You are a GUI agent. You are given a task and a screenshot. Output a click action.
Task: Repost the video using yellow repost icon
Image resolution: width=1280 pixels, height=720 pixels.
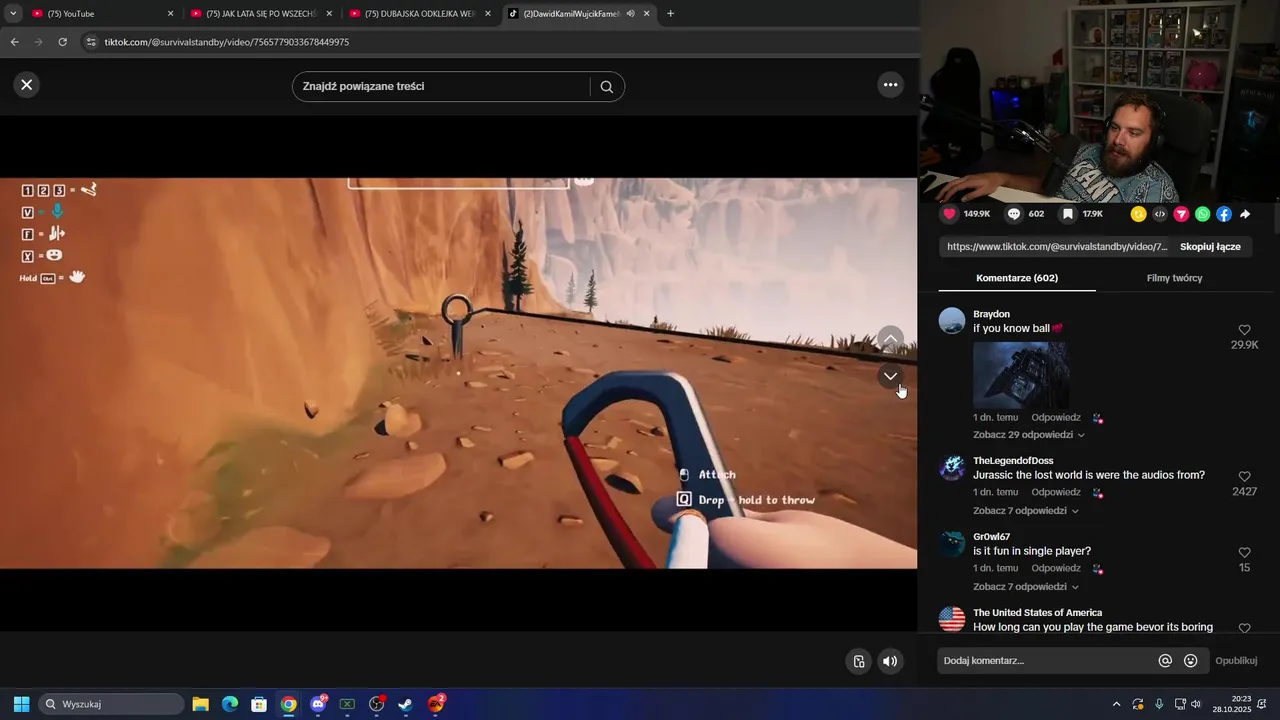coord(1138,214)
